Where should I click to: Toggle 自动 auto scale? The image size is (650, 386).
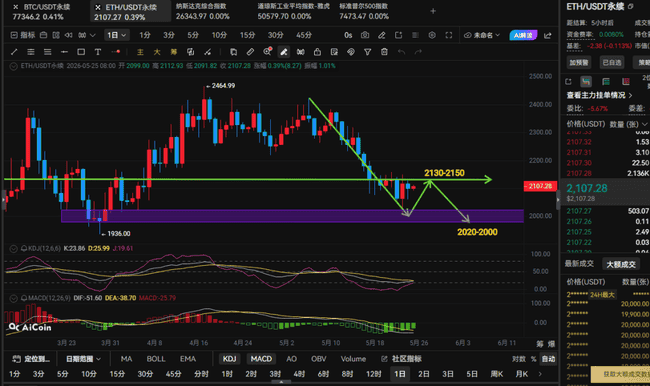click(x=548, y=359)
